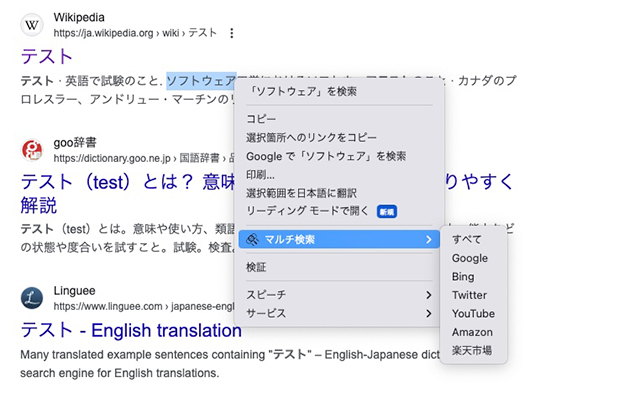Open the three-dot menu beside Wikipedia result

point(232,33)
